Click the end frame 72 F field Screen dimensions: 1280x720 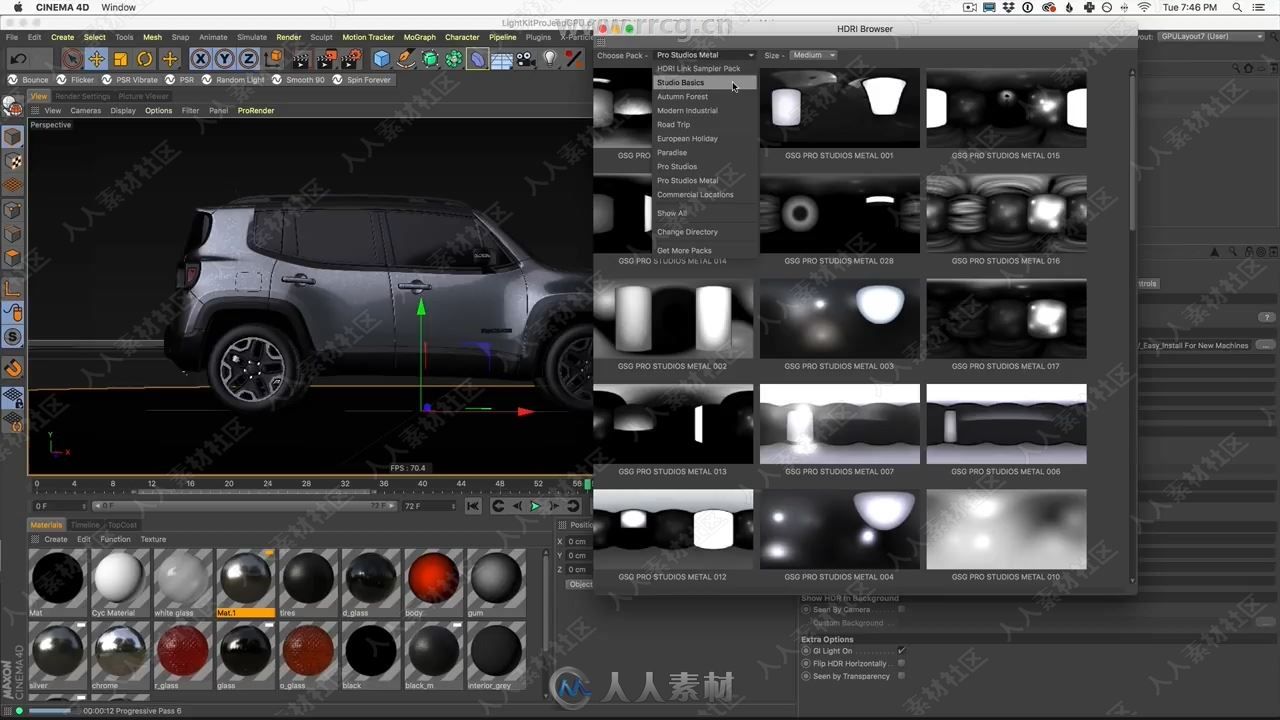(430, 506)
